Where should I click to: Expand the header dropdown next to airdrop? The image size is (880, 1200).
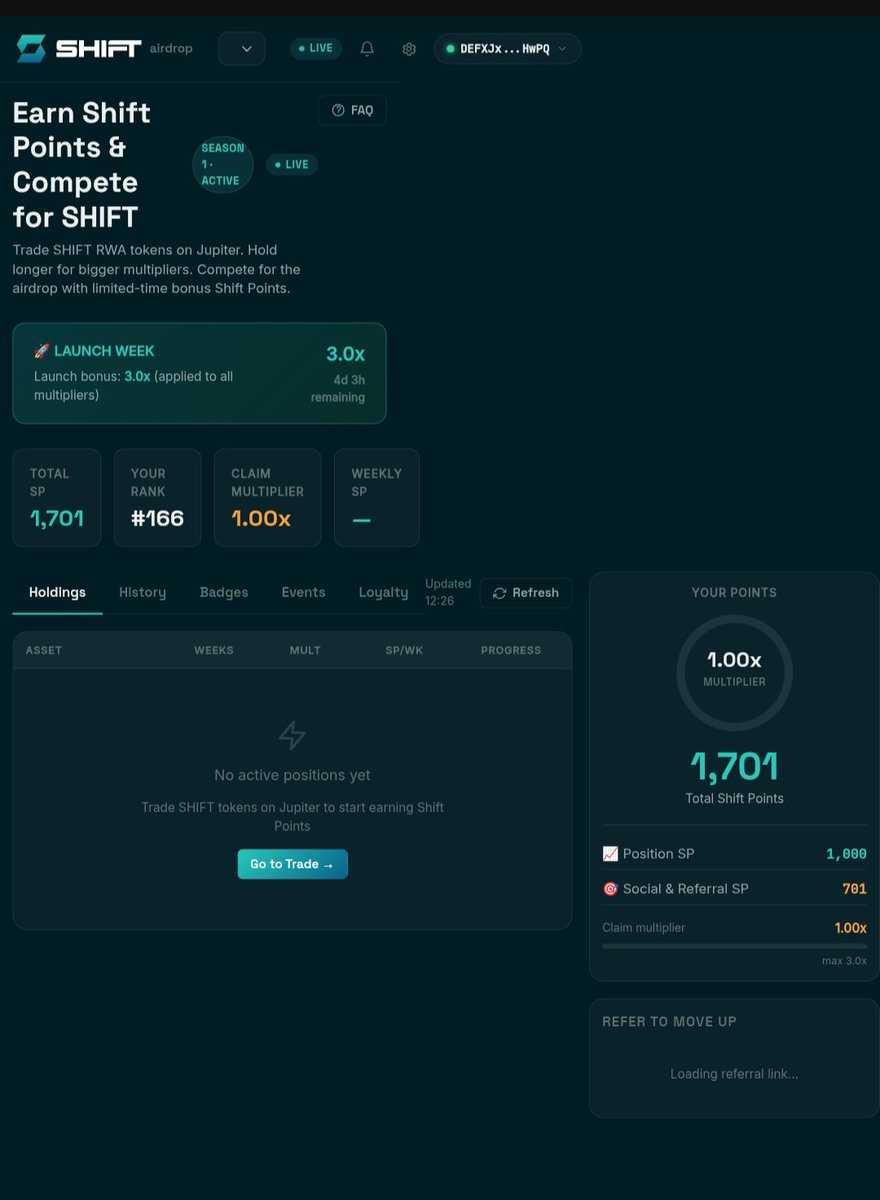(x=242, y=49)
